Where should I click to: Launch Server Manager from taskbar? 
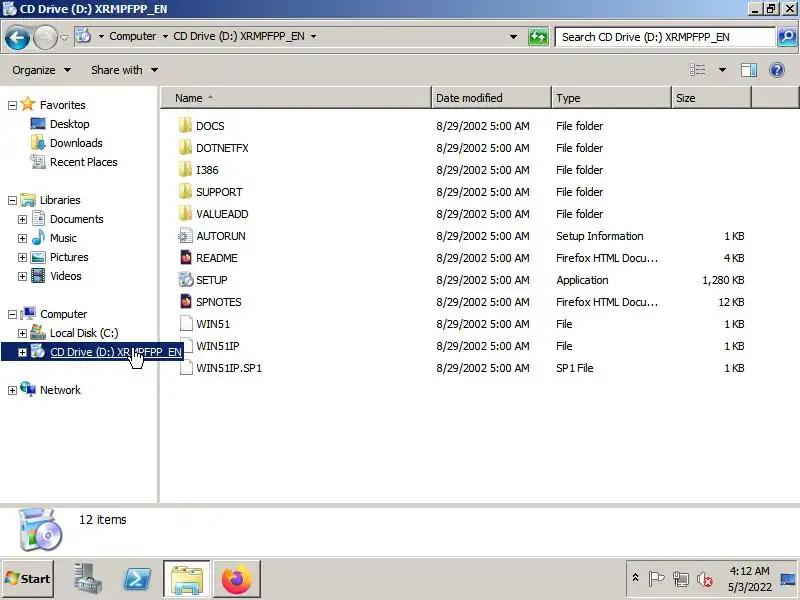click(x=87, y=579)
